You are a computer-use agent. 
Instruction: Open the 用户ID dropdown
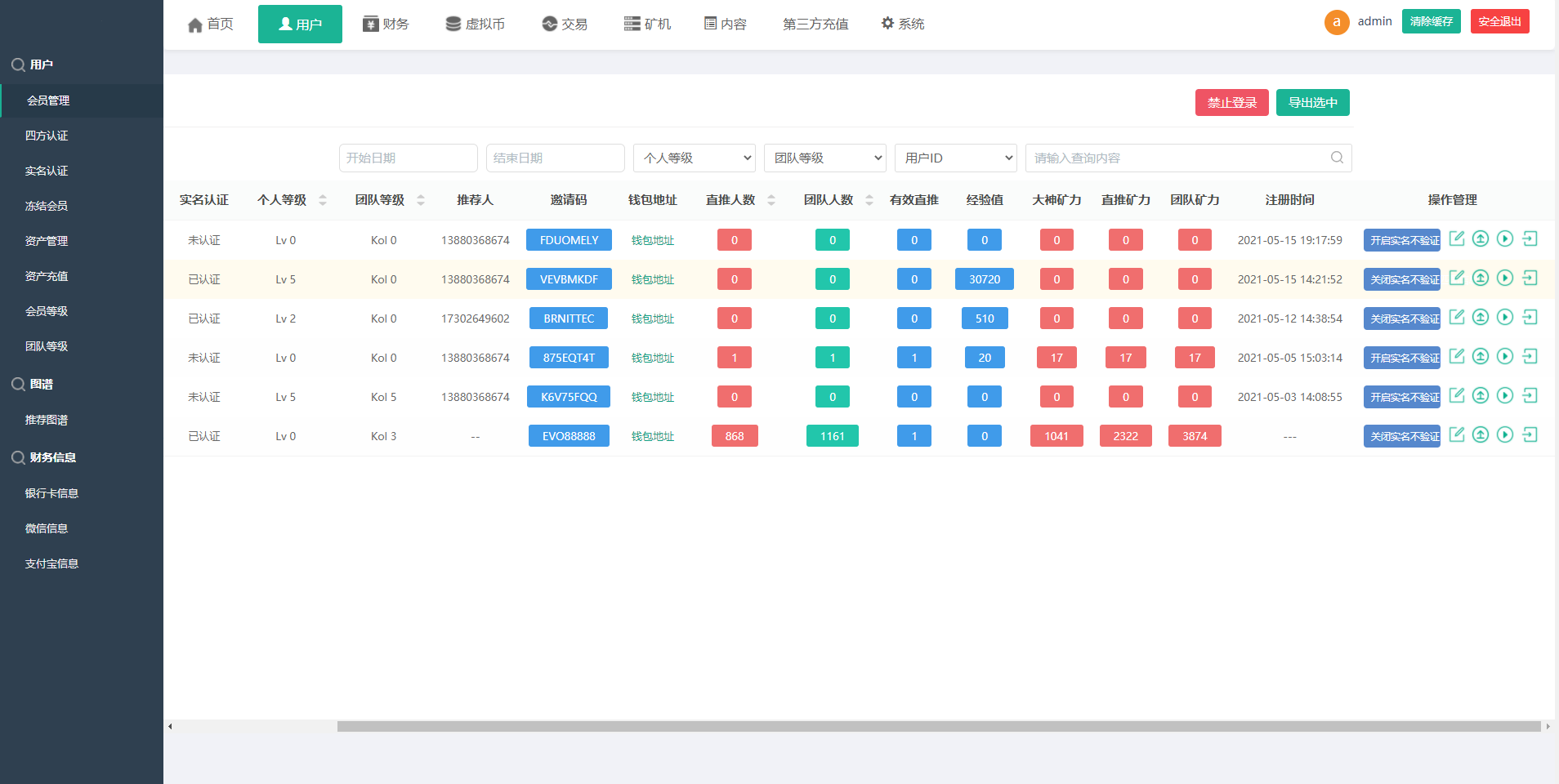pyautogui.click(x=955, y=158)
